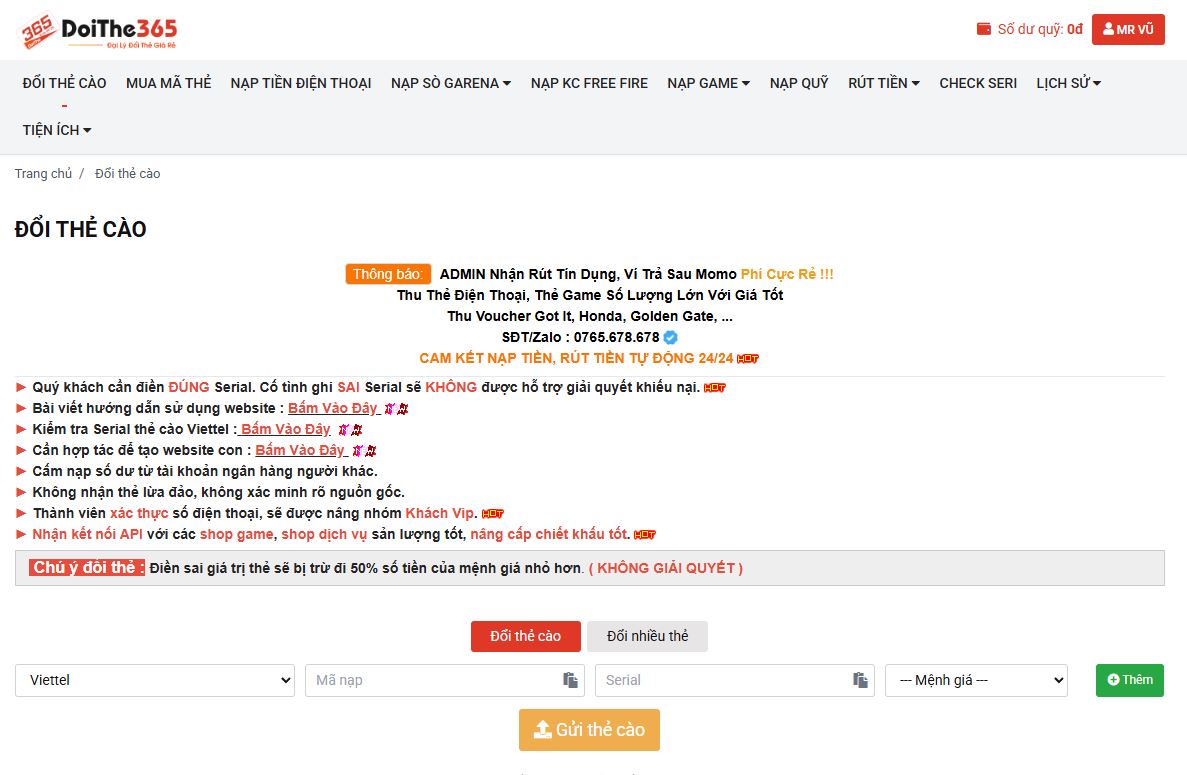
Task: Click the HOT icon next to Khách Vip
Action: [491, 512]
